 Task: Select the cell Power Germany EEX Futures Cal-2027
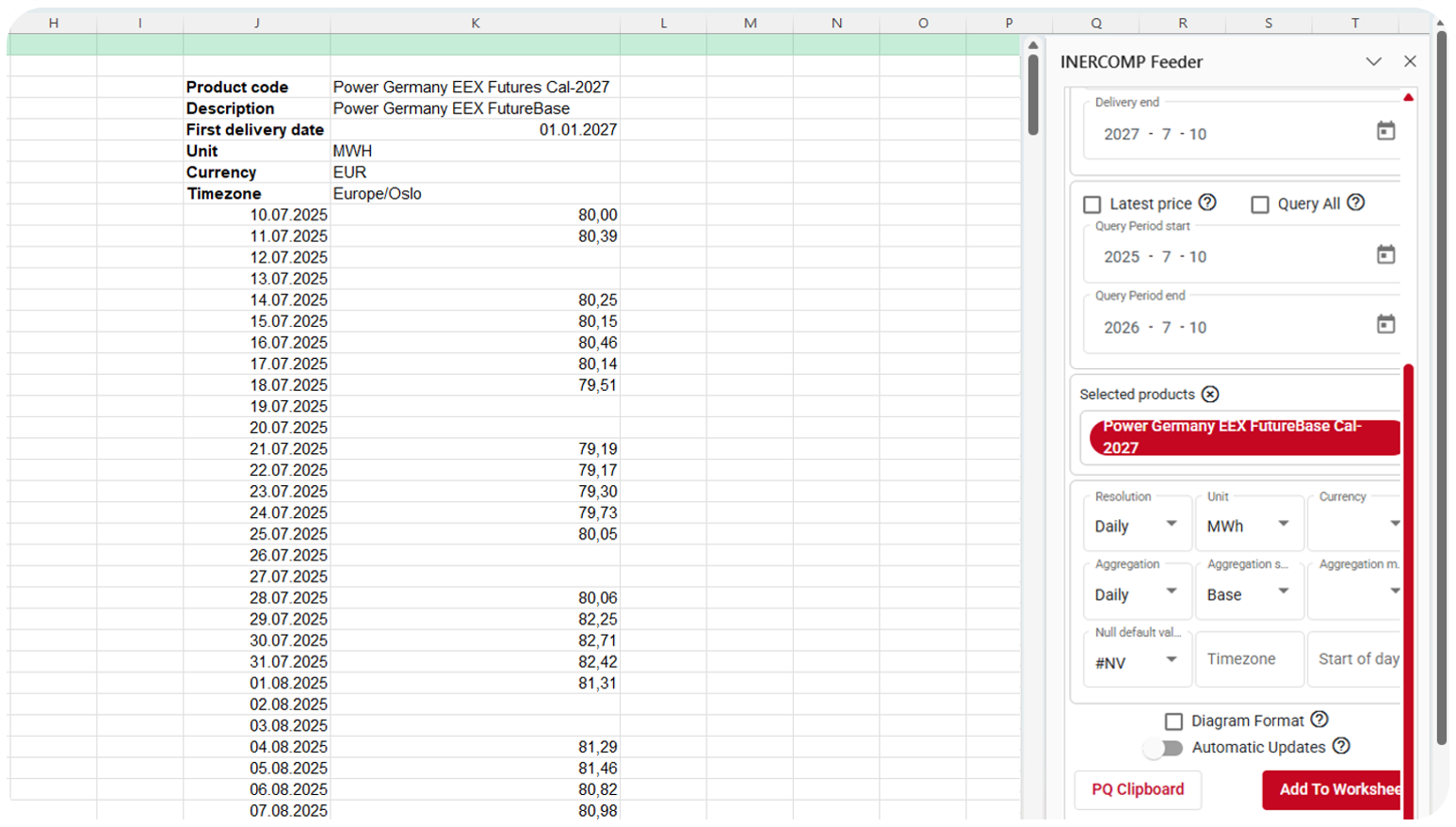click(x=475, y=87)
